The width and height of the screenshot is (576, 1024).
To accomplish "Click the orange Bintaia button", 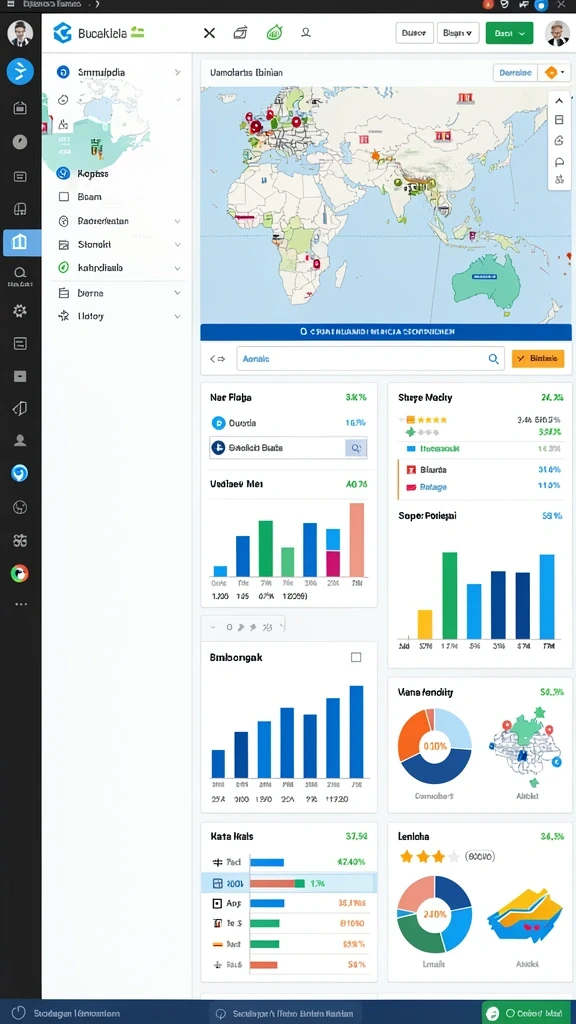I will tap(538, 359).
